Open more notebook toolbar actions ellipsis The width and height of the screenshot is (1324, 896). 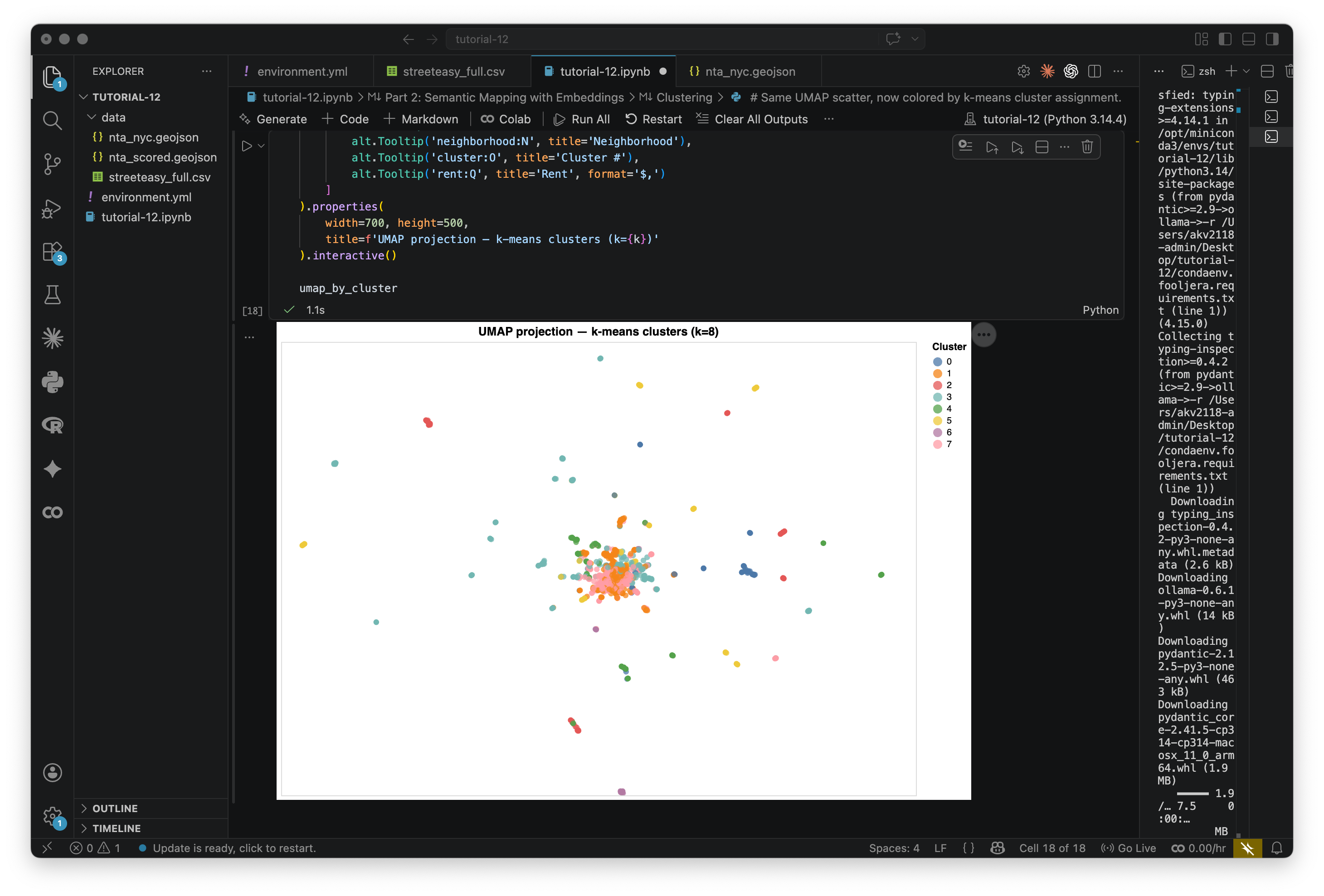pyautogui.click(x=828, y=119)
